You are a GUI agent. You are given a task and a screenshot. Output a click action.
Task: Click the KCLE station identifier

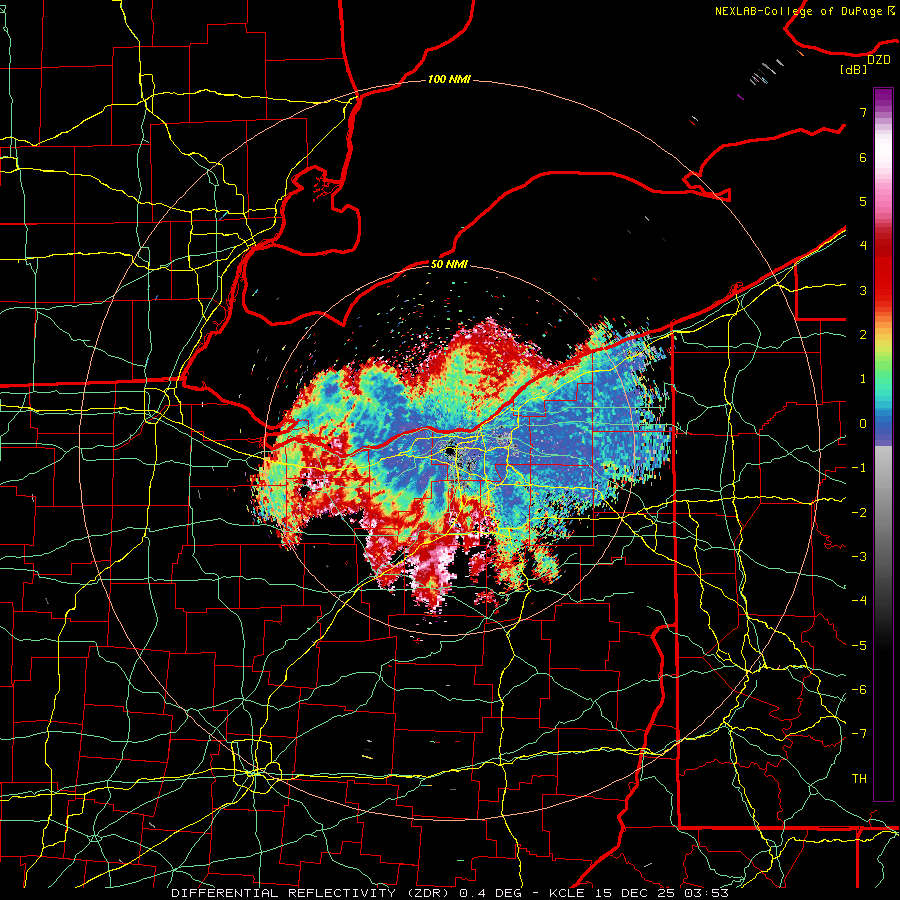[567, 893]
